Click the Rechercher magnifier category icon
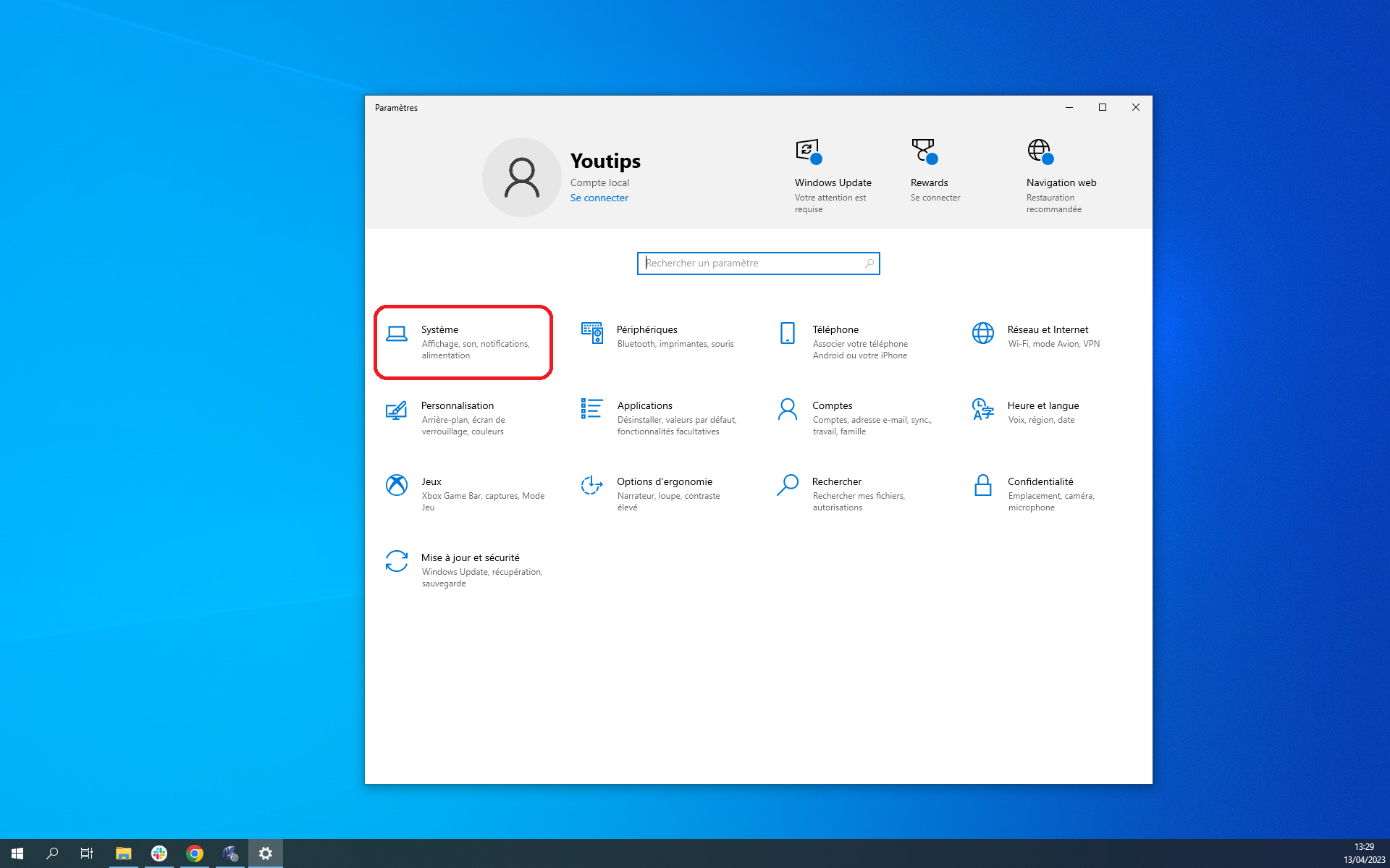1390x868 pixels. click(787, 485)
